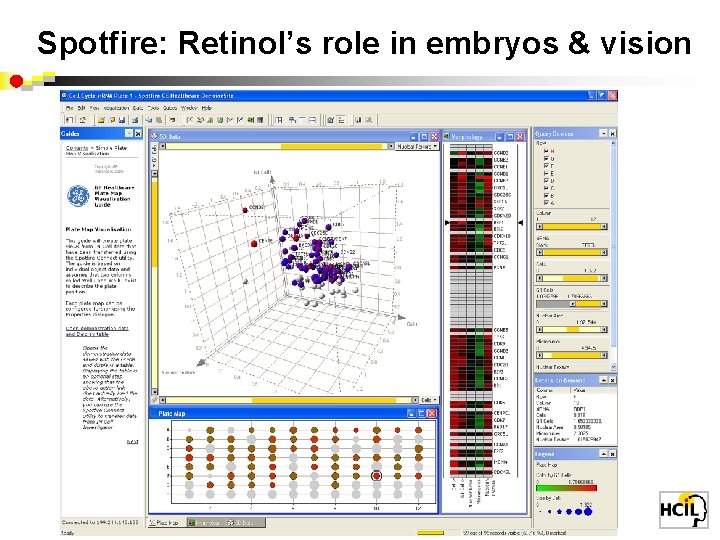Toggle the Row F checkbox

(546, 166)
